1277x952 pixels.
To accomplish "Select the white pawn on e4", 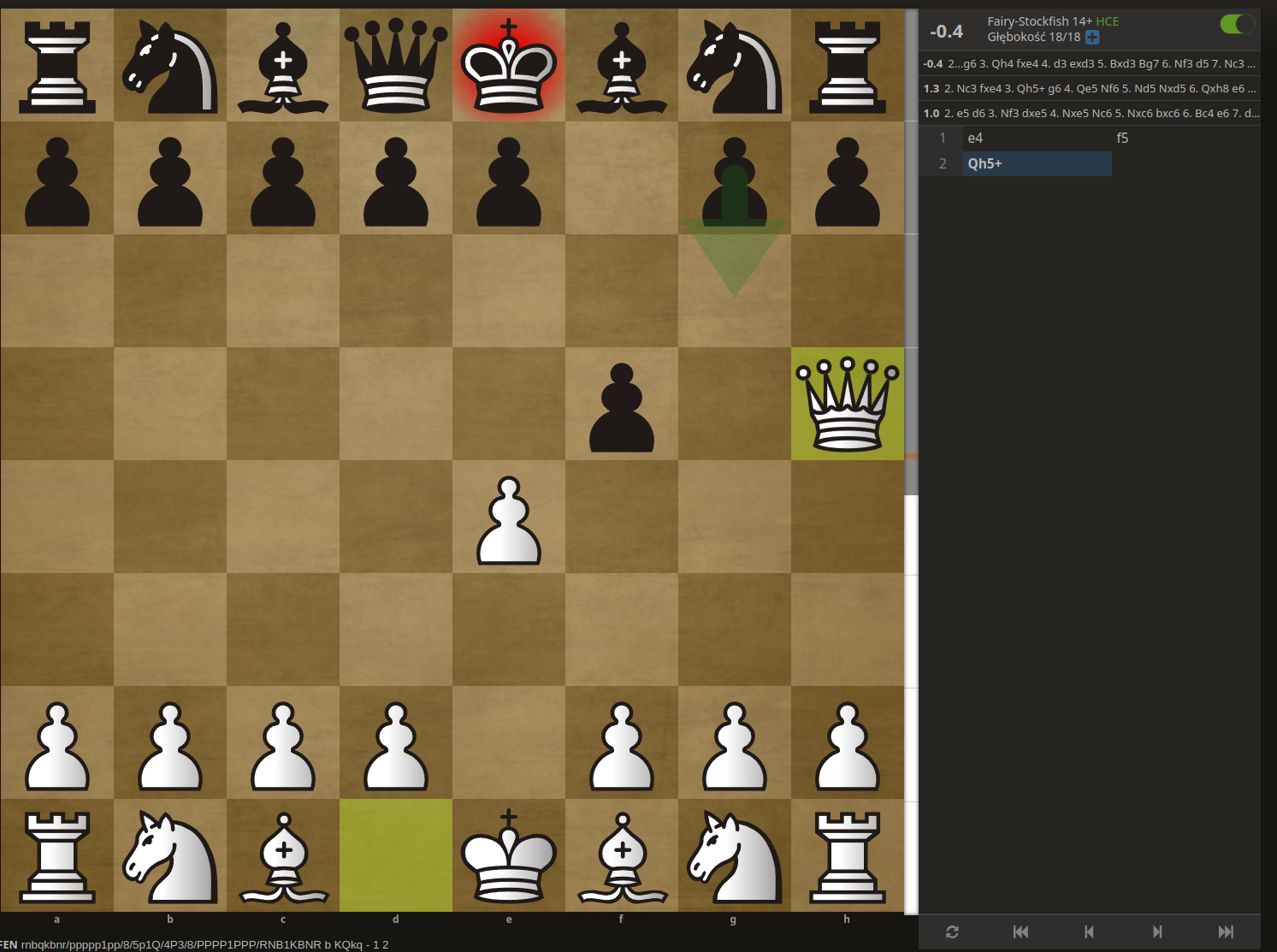I will click(509, 517).
